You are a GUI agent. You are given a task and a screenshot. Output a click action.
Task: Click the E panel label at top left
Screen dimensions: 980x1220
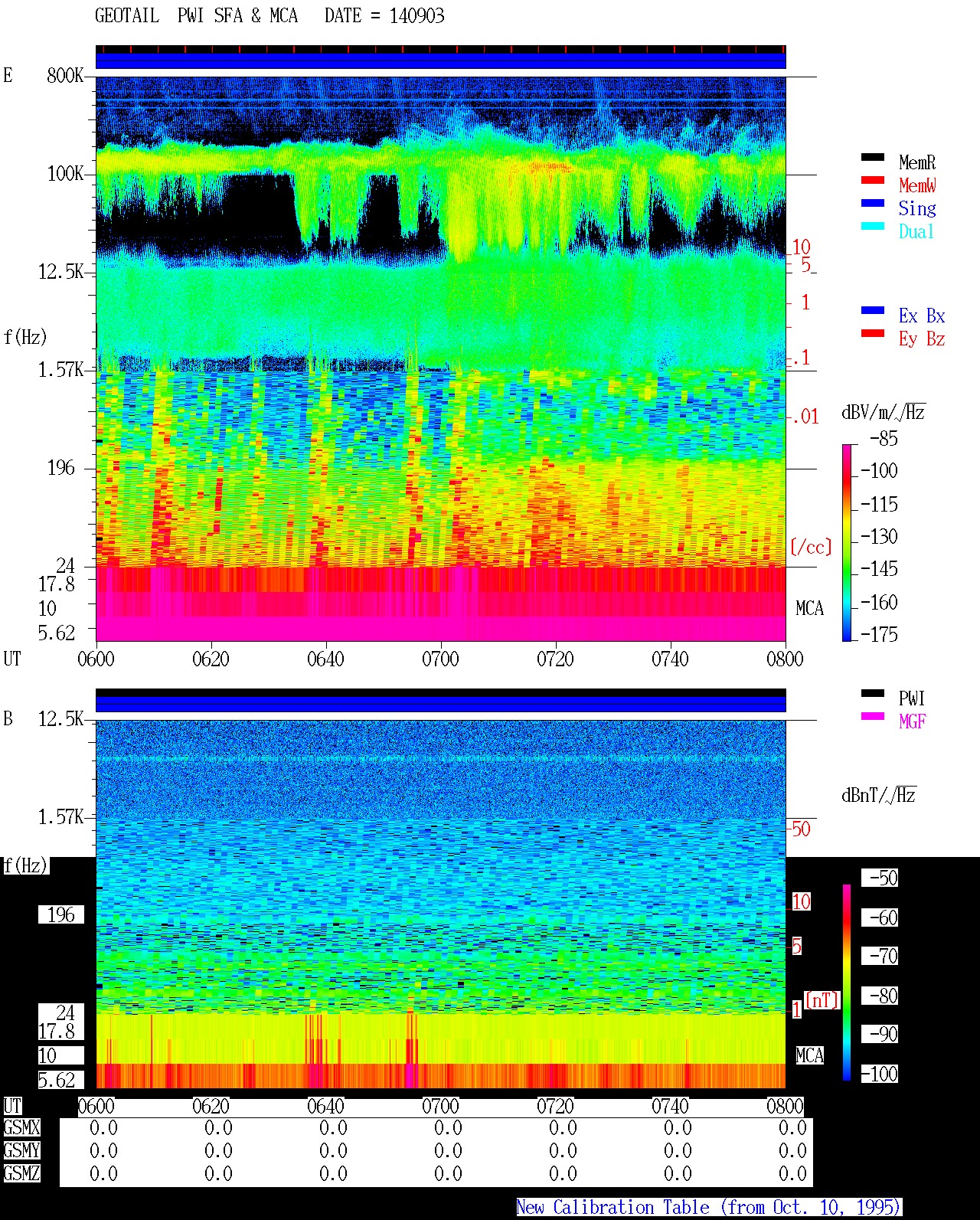8,76
